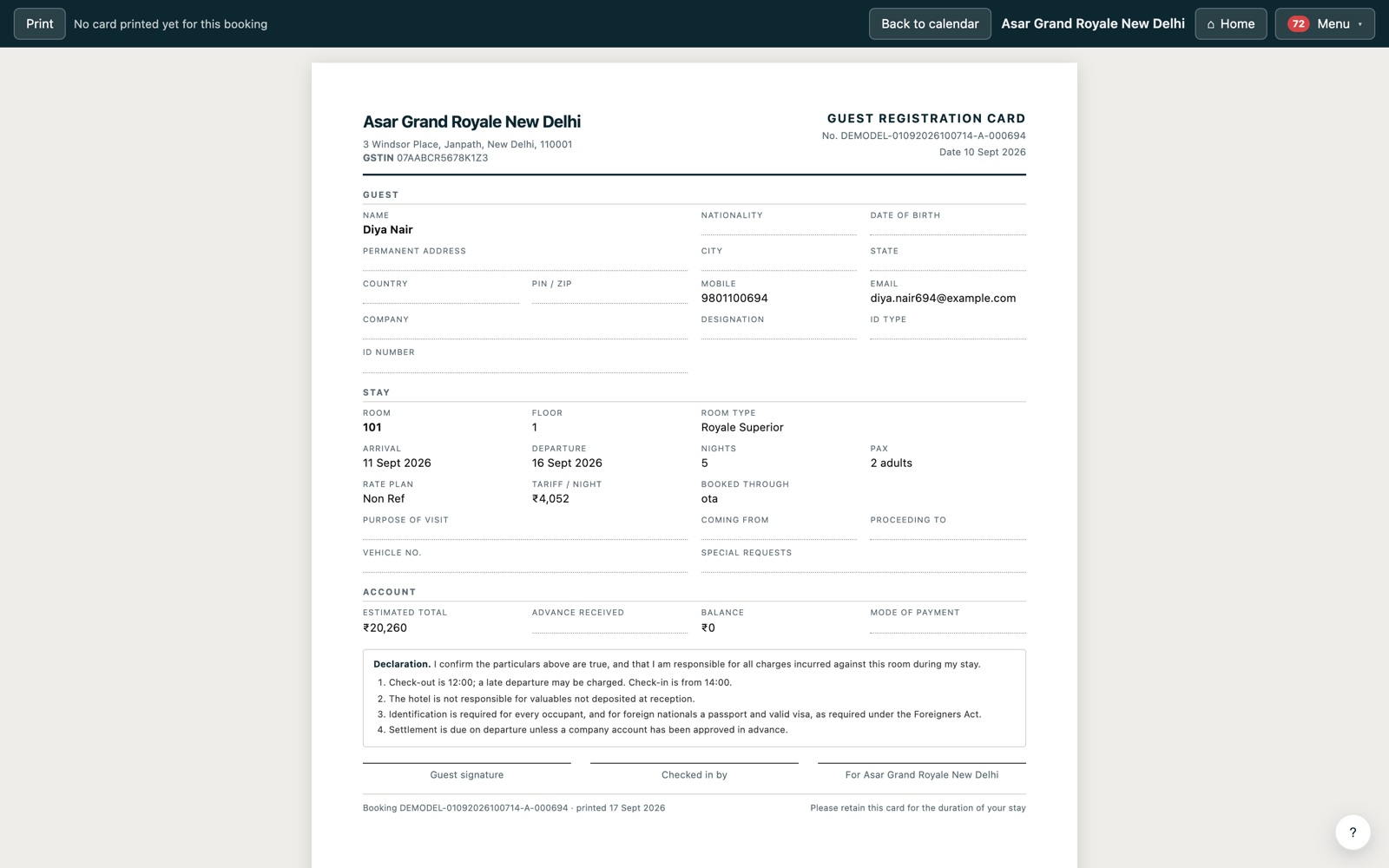This screenshot has height=868, width=1389.
Task: Go back to calendar
Action: (930, 23)
